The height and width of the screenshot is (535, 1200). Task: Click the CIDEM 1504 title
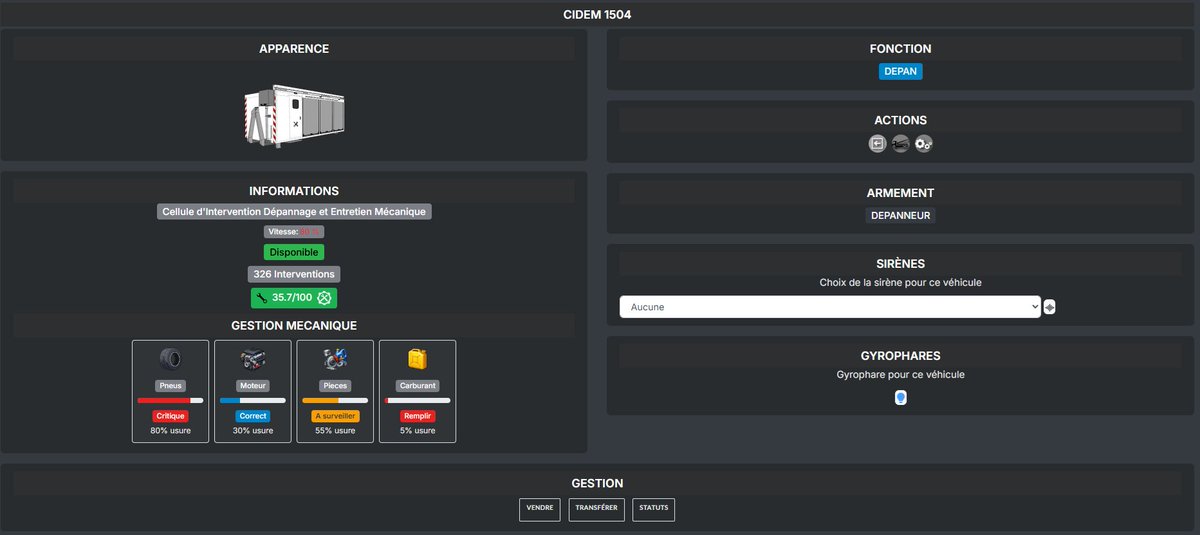597,15
